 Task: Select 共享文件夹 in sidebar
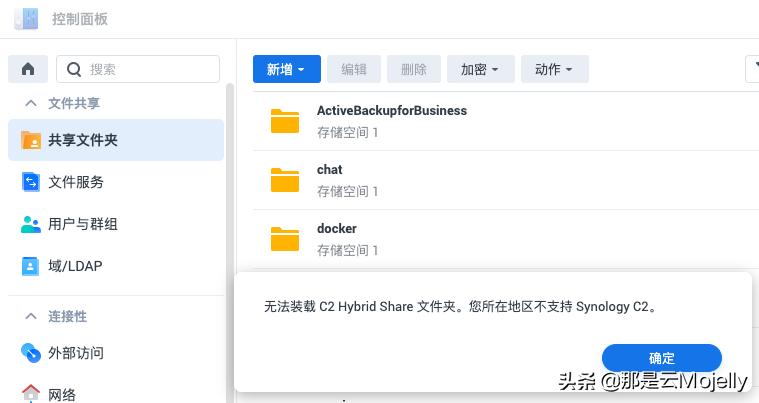116,140
